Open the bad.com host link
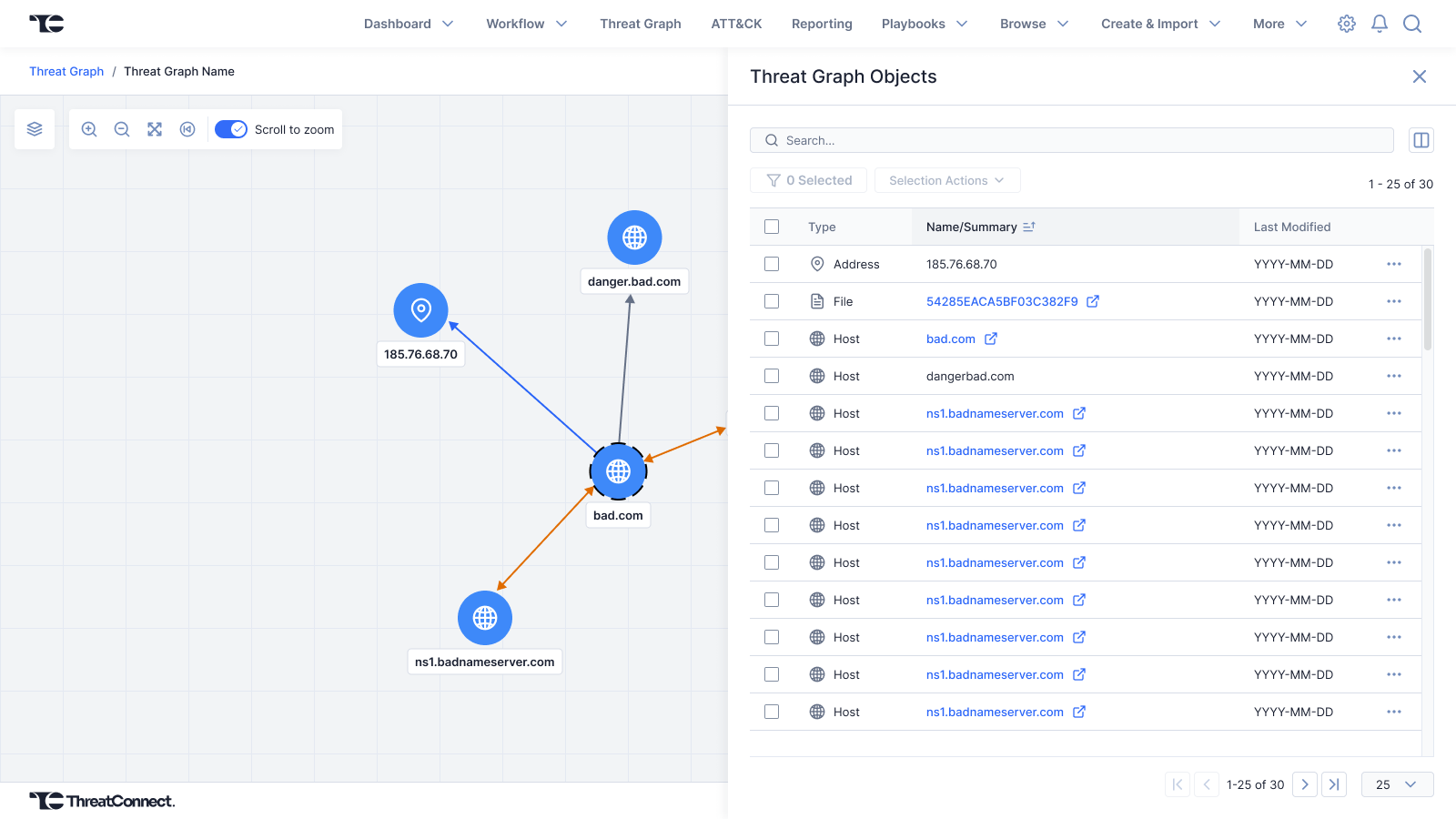The image size is (1456, 819). [951, 339]
